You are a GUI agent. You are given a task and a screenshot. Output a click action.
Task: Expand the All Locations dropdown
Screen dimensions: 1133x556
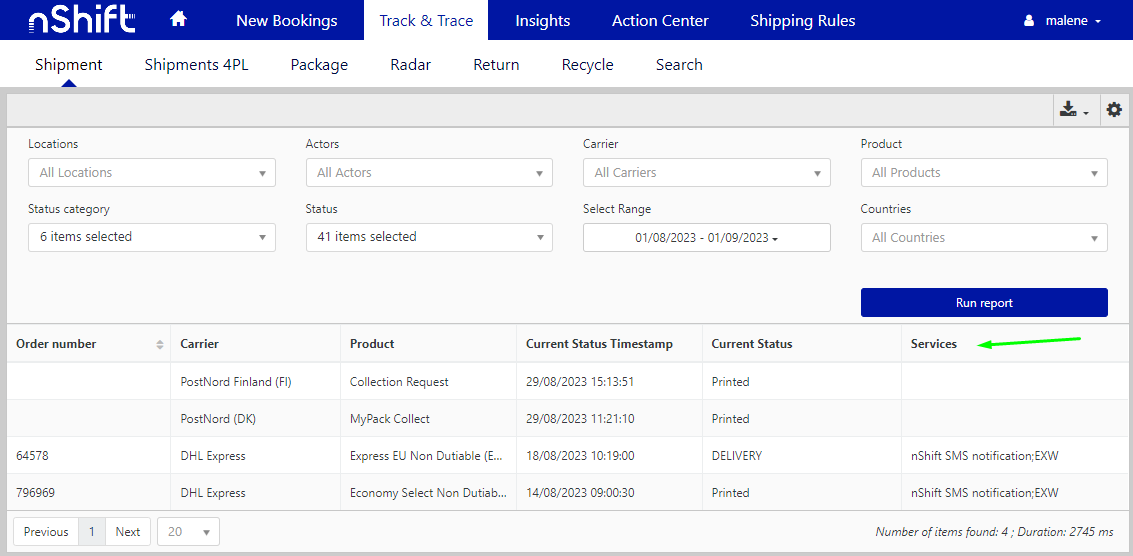coord(152,173)
